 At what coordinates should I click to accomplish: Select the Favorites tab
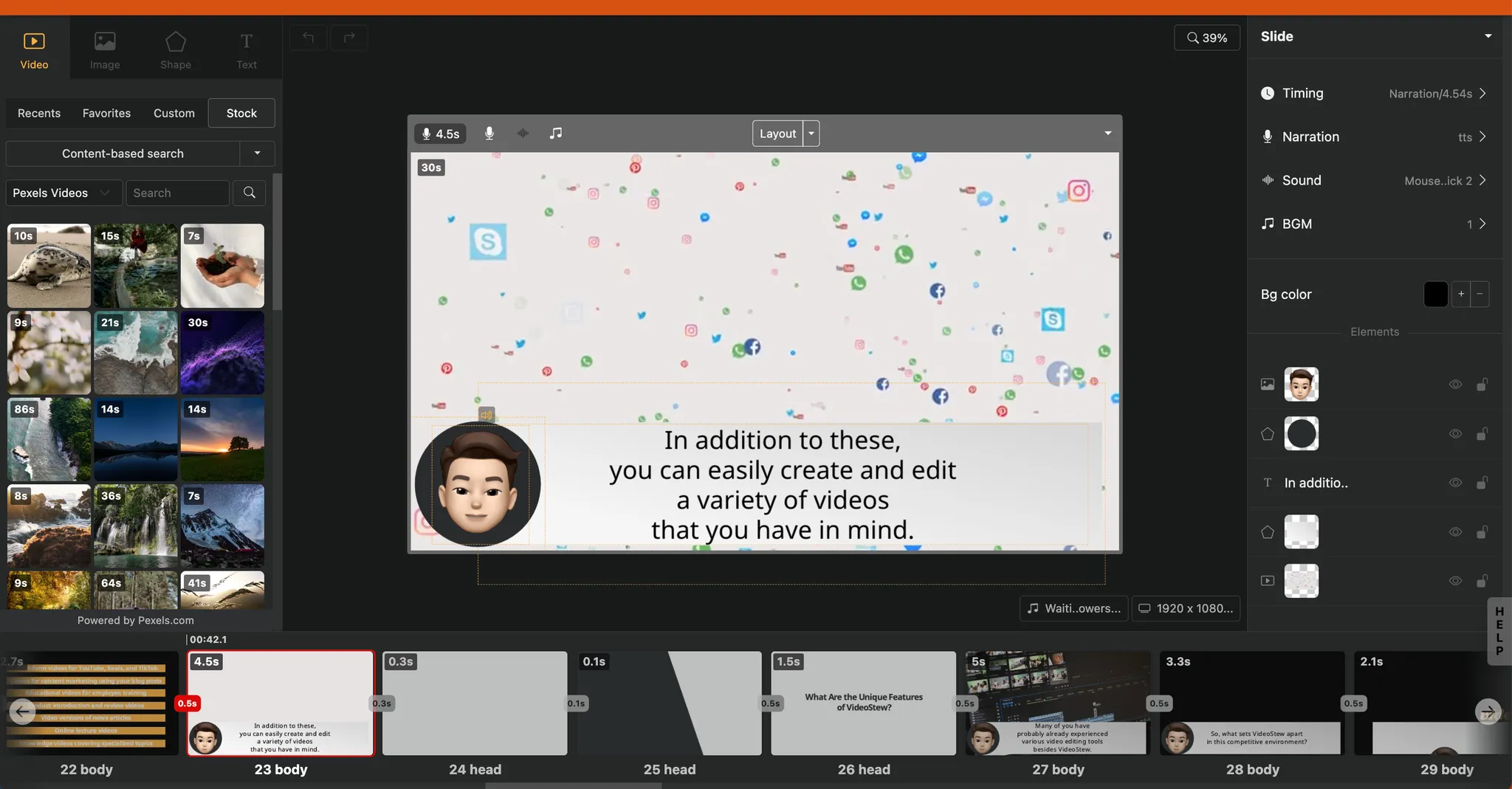106,113
